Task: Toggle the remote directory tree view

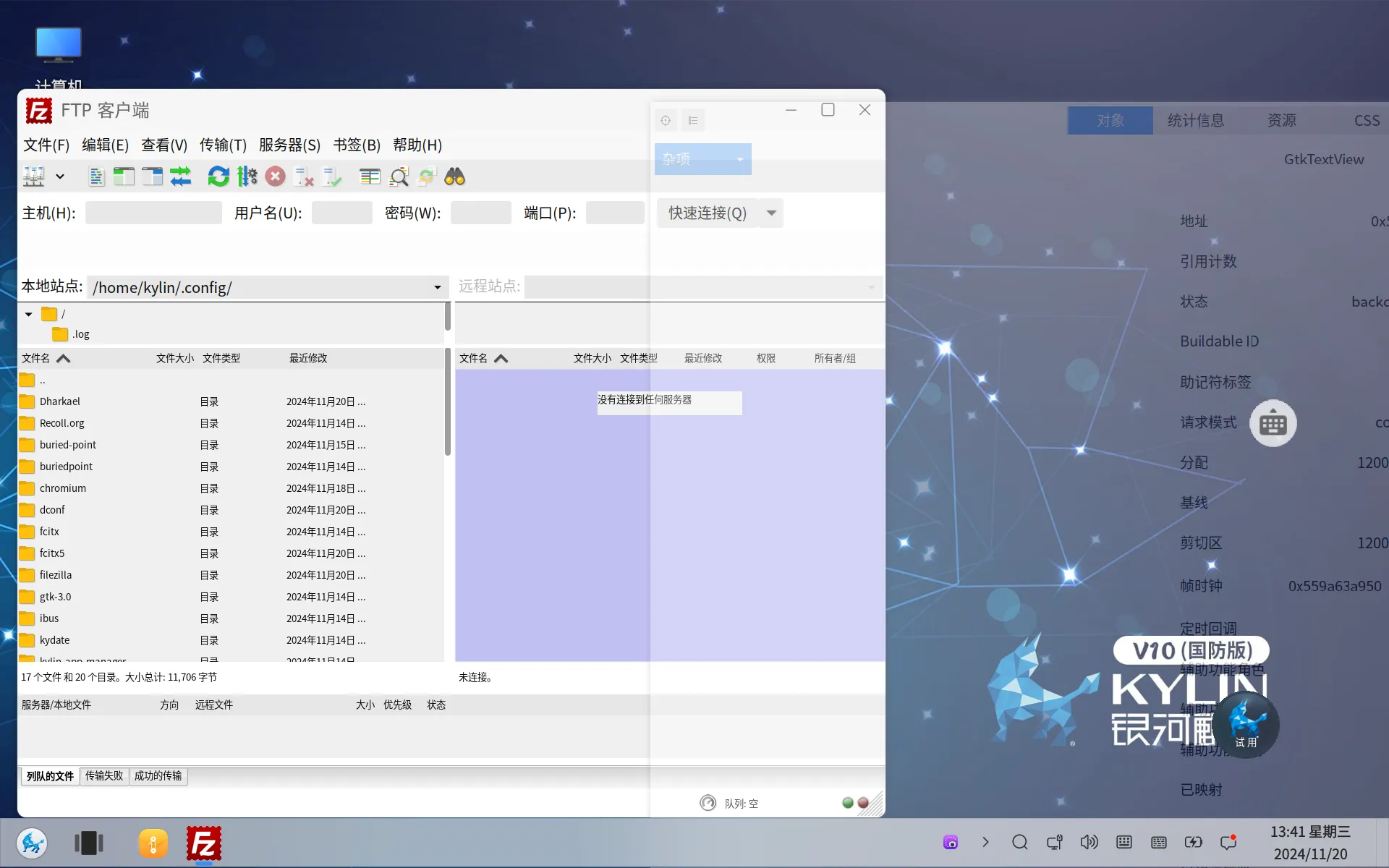Action: [x=152, y=176]
